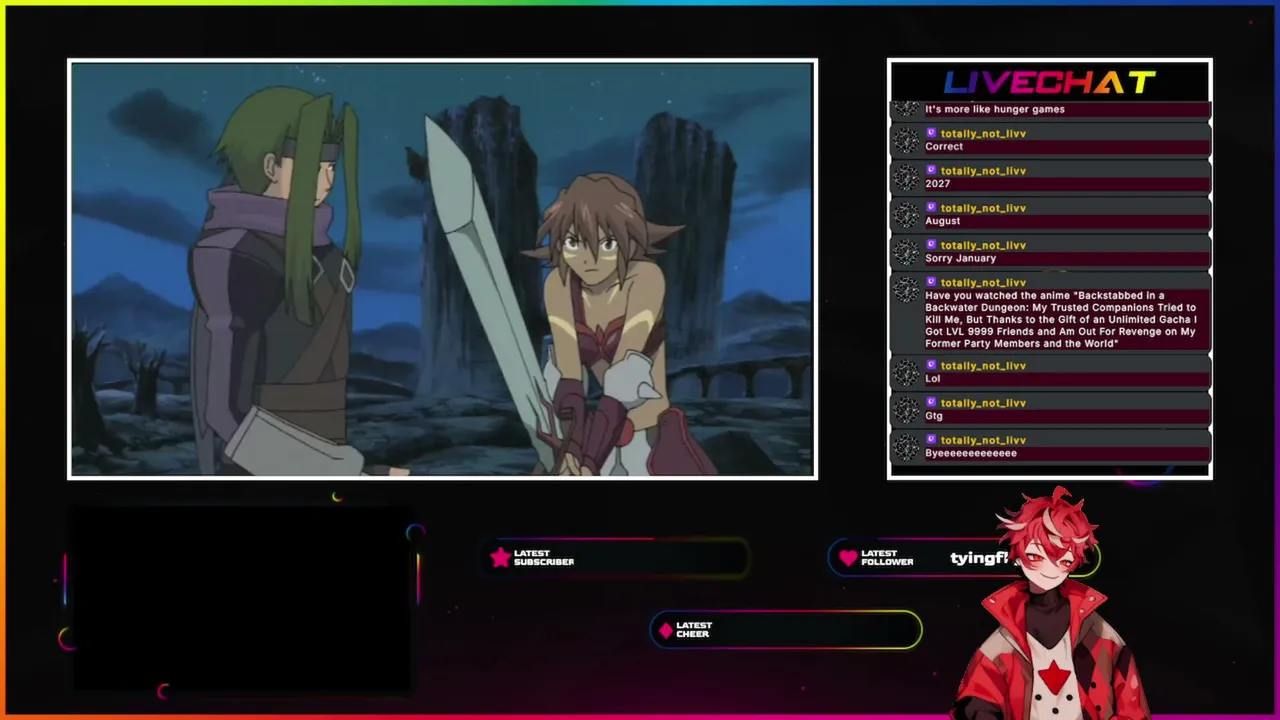Click the "Latest Follower" label

pos(887,558)
